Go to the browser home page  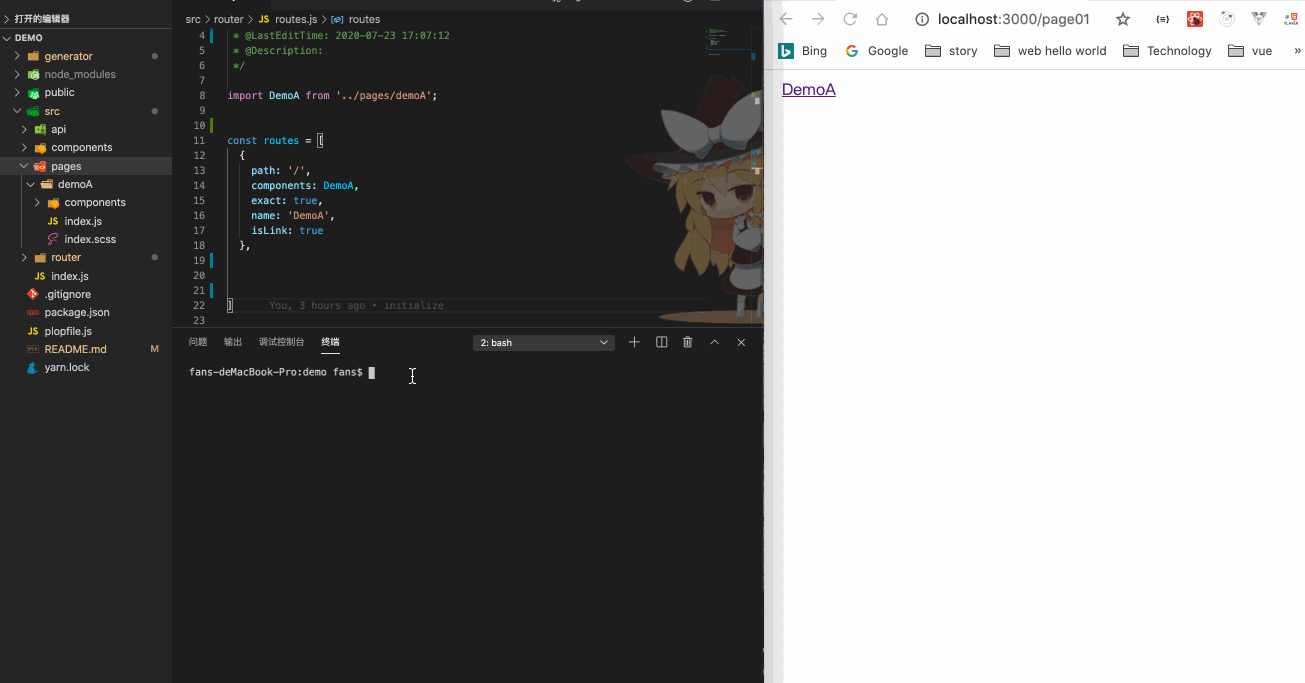882,19
